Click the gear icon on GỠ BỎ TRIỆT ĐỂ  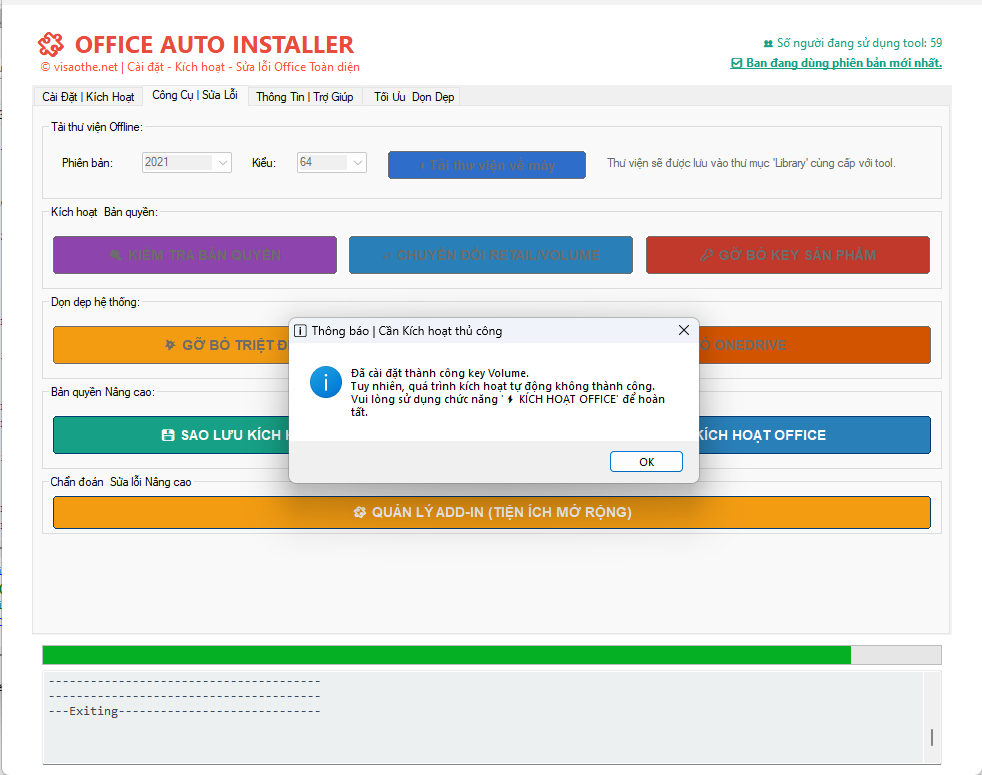[x=170, y=345]
